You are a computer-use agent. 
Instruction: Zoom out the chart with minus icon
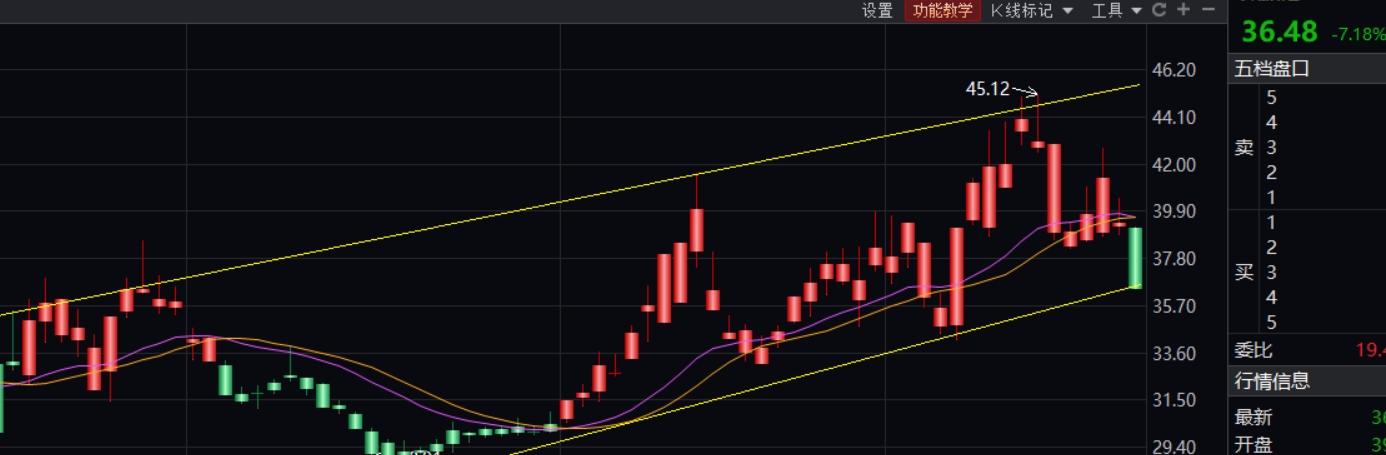click(x=1208, y=10)
